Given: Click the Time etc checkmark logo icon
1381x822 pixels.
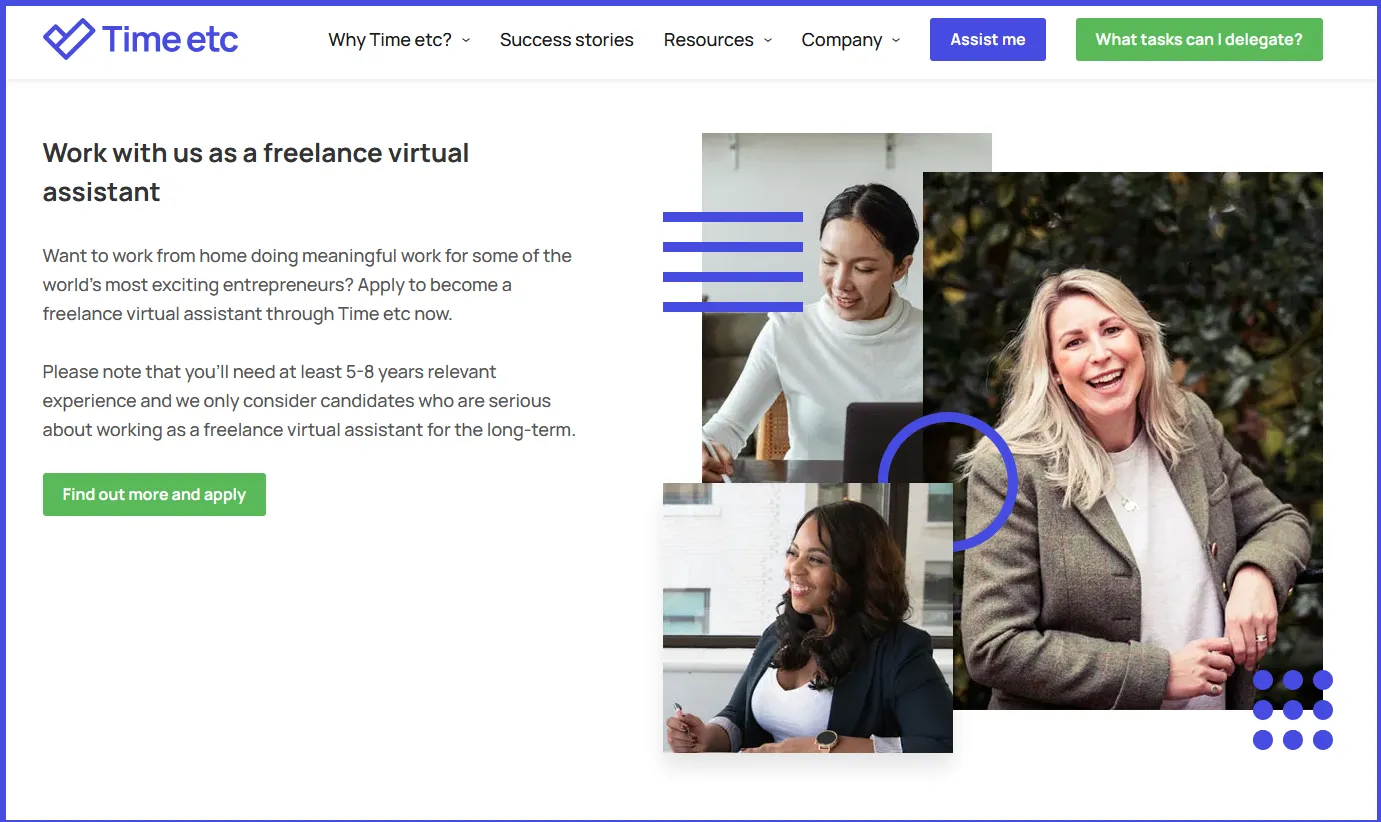Looking at the screenshot, I should coord(69,40).
